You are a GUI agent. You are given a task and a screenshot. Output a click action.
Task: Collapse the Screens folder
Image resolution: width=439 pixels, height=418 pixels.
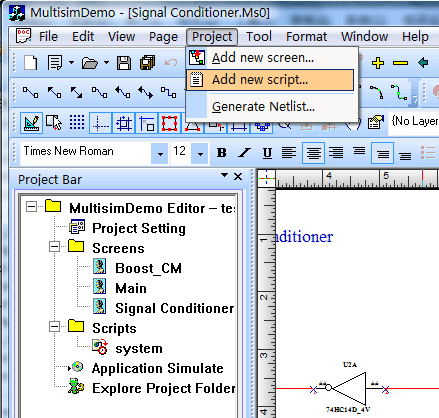point(54,247)
